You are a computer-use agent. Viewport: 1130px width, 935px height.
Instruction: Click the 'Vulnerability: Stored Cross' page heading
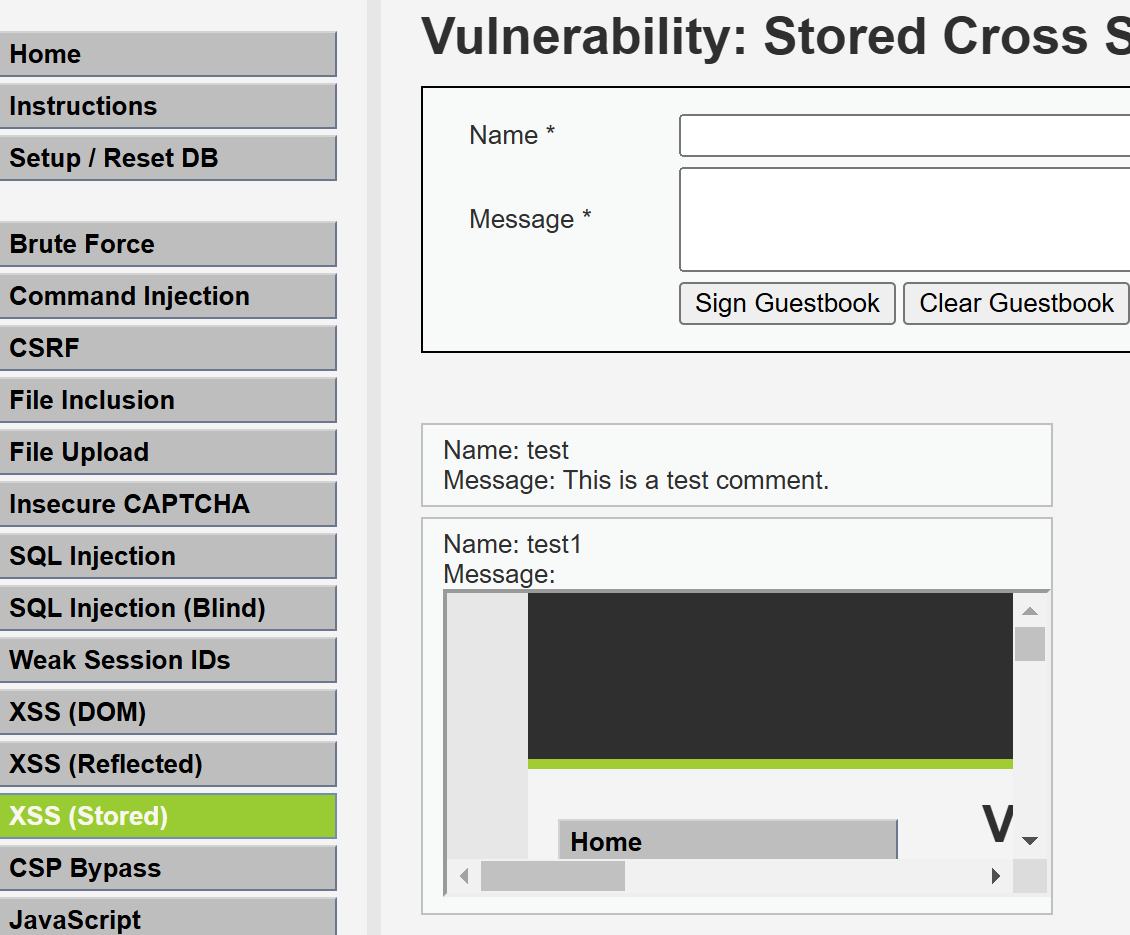(x=775, y=36)
